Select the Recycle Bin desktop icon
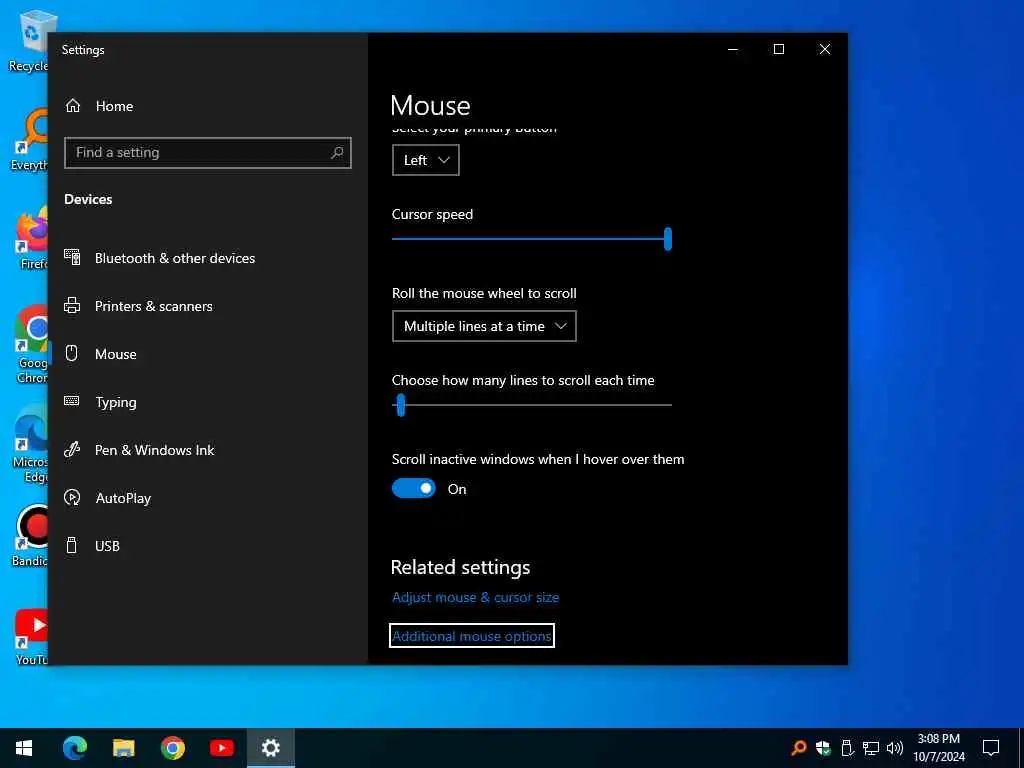This screenshot has width=1024, height=768. click(x=29, y=40)
